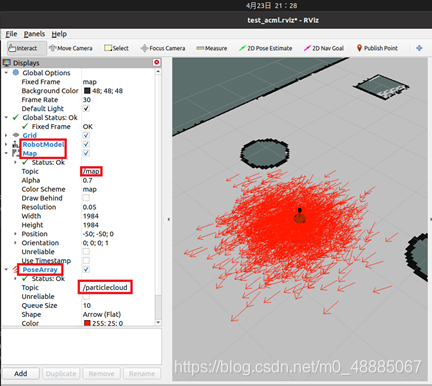Select the 2D Nav Goal tool
This screenshot has width=432, height=386.
click(324, 48)
